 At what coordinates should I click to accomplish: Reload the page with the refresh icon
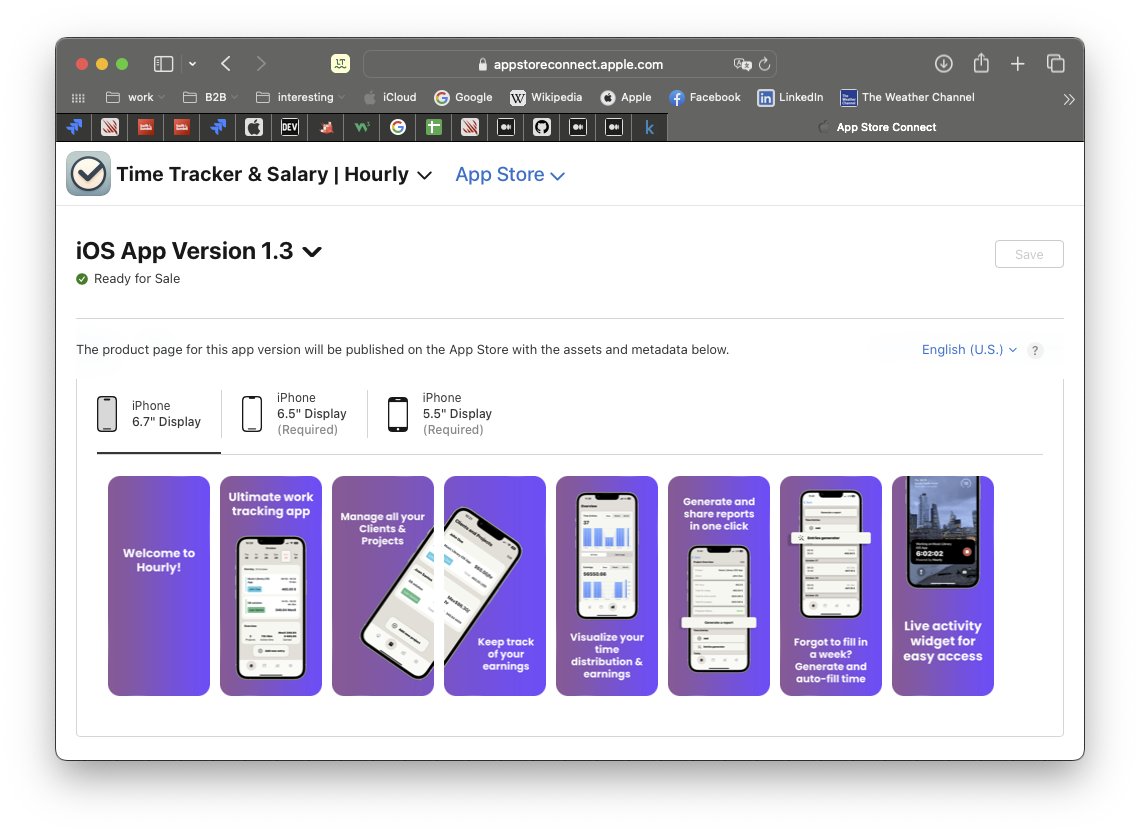764,64
